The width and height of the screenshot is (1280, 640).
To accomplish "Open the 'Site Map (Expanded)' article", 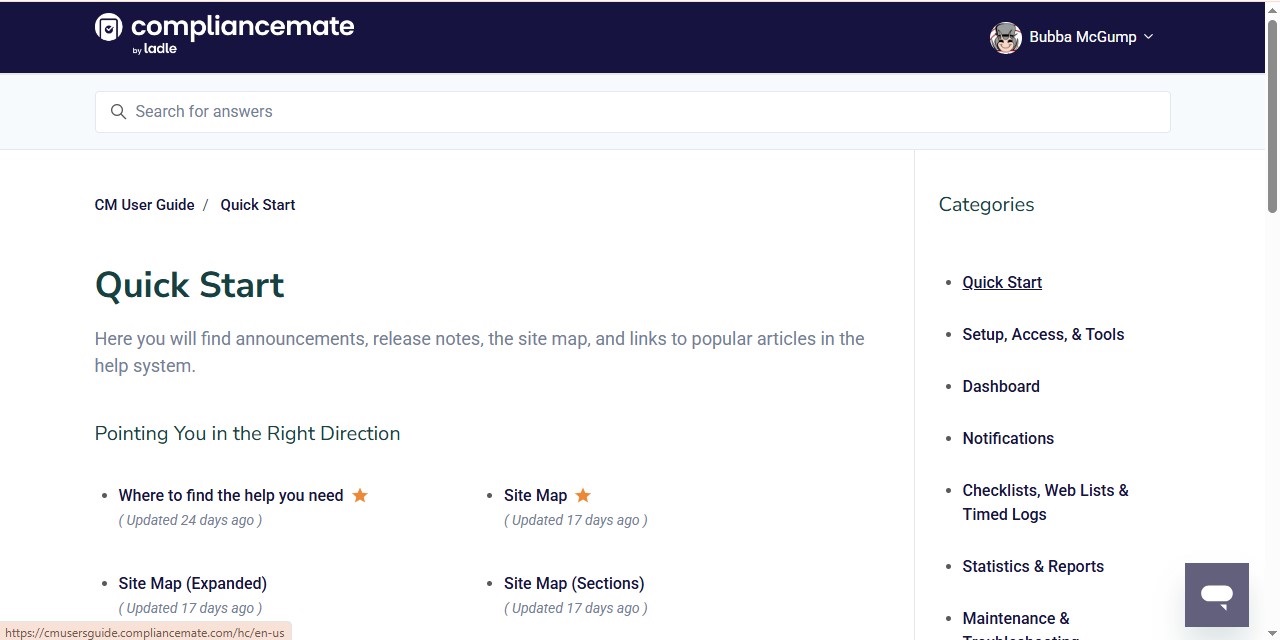I will coord(192,583).
